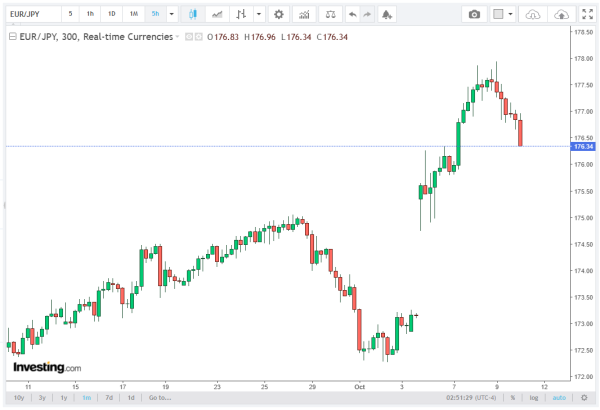Viewport: 600px width, 410px height.
Task: Click the redo arrow
Action: tap(367, 14)
